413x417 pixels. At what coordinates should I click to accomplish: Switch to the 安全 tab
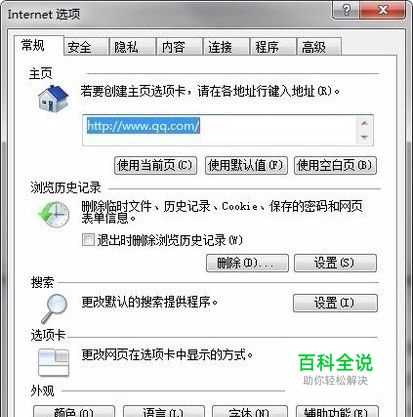click(86, 47)
